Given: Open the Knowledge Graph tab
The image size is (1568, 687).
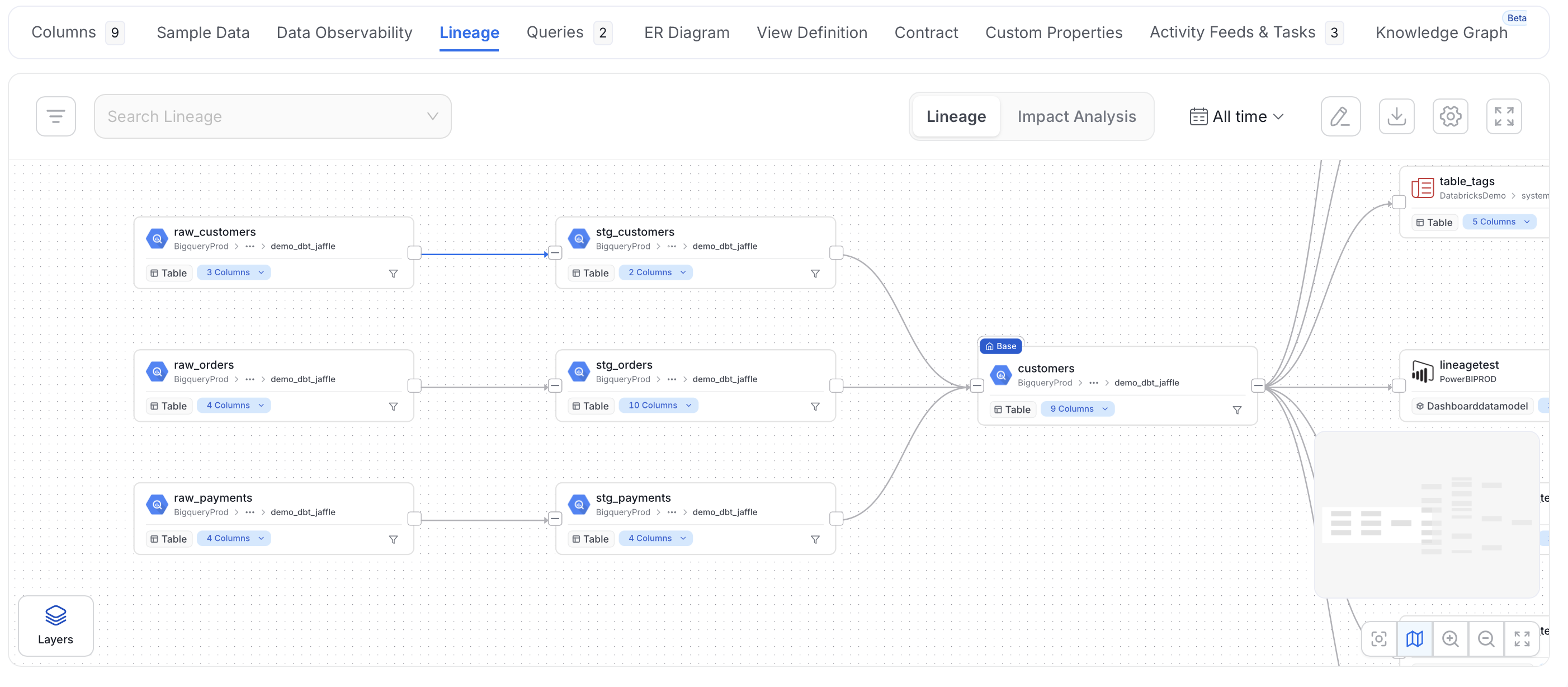Looking at the screenshot, I should 1442,32.
